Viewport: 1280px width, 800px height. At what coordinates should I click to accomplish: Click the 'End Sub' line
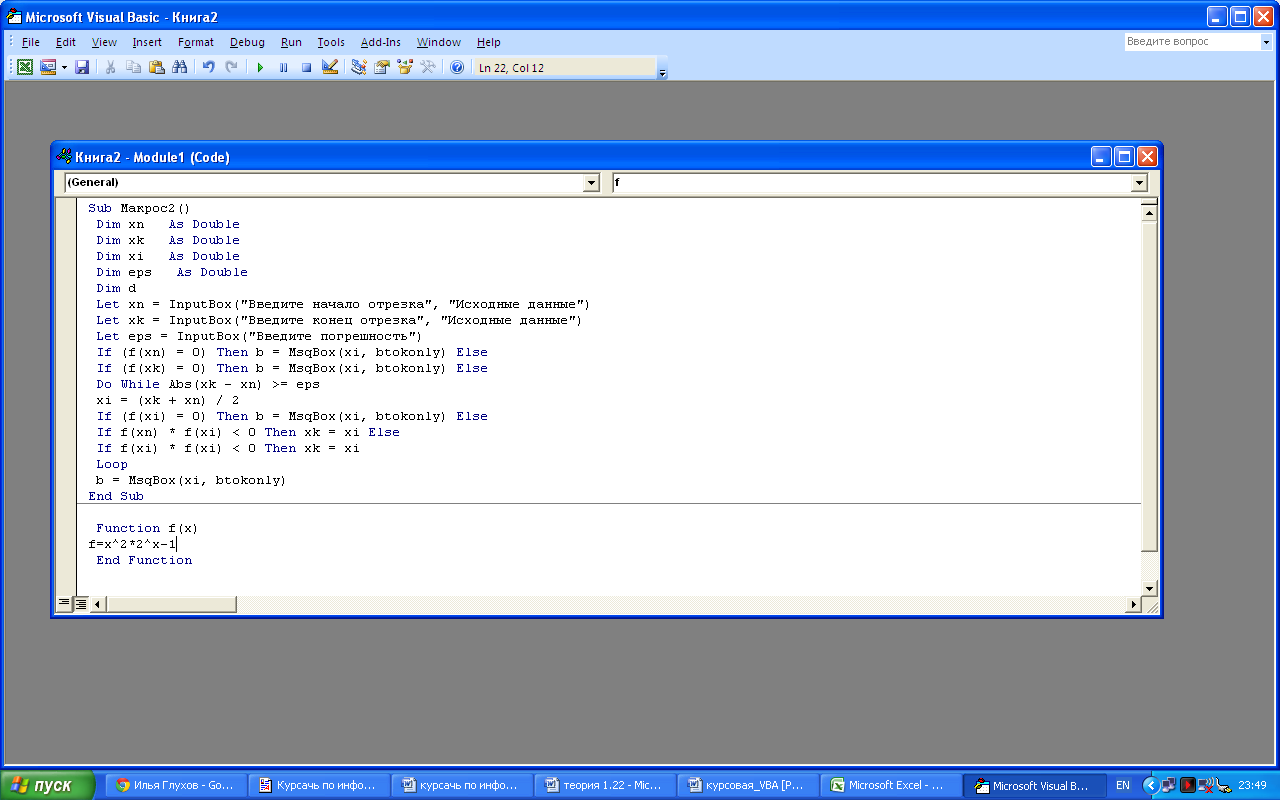pos(116,496)
